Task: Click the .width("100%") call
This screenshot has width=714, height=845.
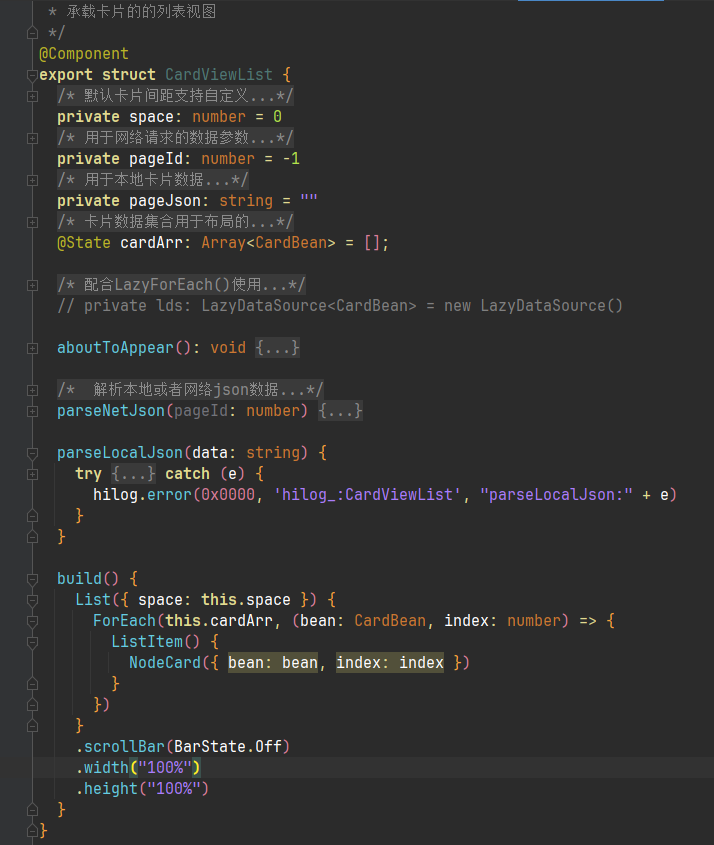Action: click(x=138, y=768)
